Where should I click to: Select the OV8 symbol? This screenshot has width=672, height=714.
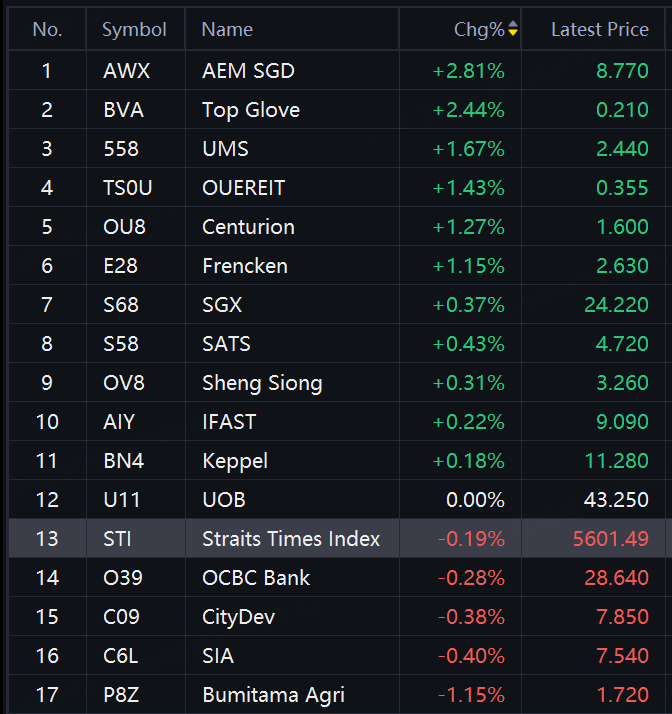click(x=124, y=383)
